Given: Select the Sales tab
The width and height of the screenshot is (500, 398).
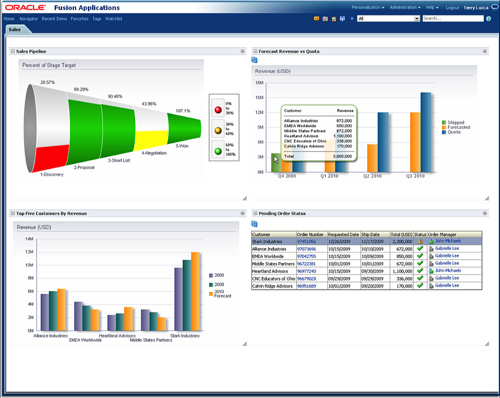Looking at the screenshot, I should pos(15,30).
